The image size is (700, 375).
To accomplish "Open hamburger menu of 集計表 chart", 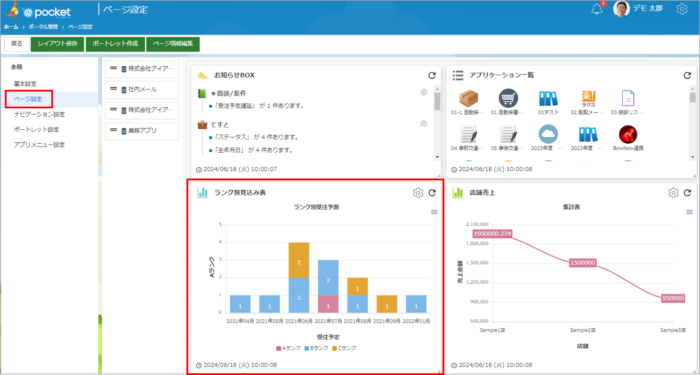I will pyautogui.click(x=689, y=212).
